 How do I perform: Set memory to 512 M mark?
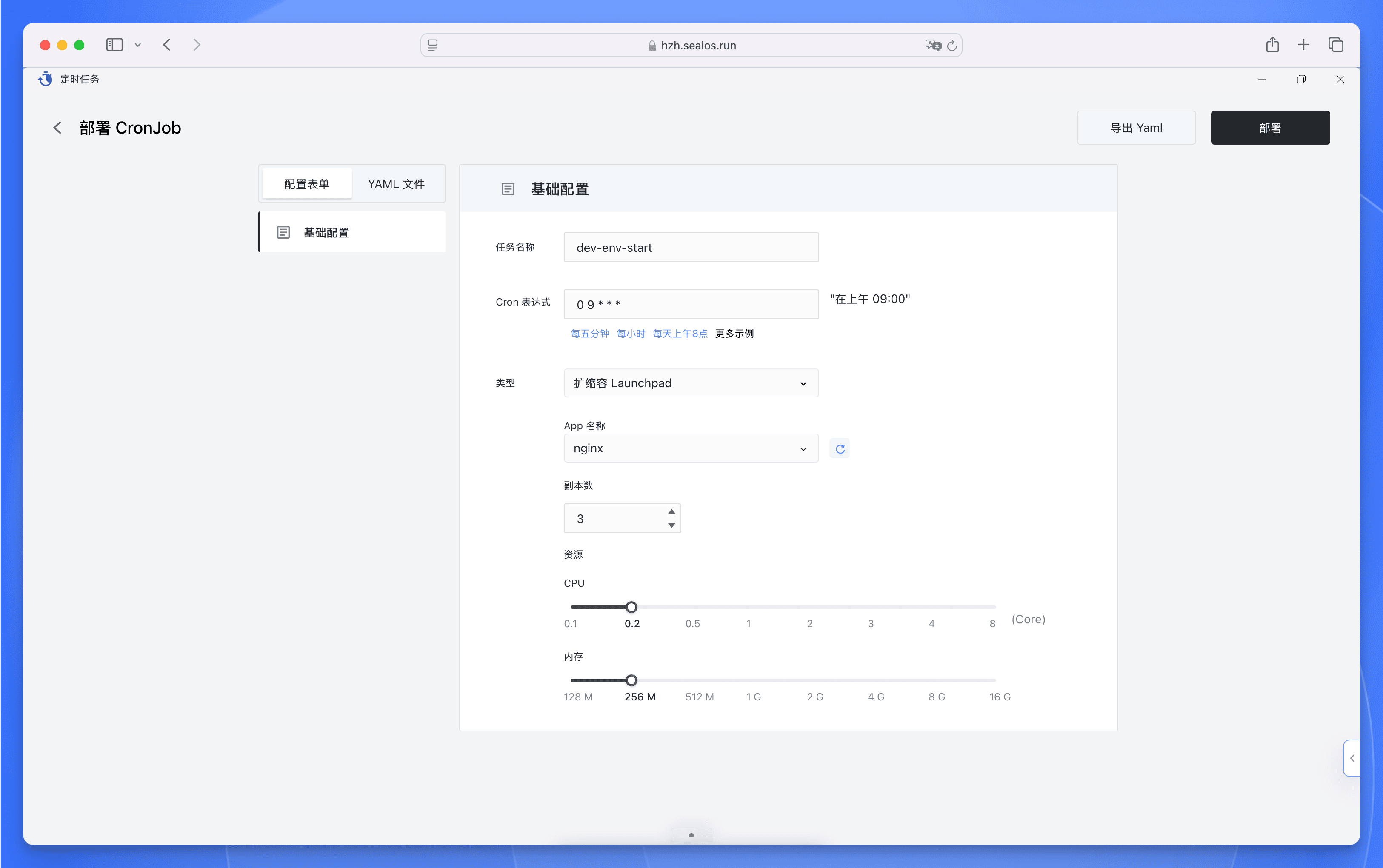[700, 697]
